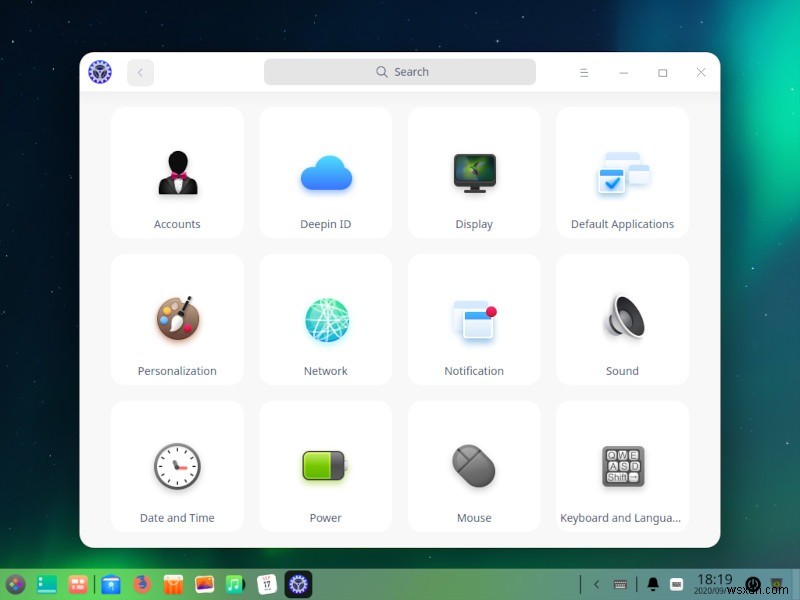
Task: Collapse the system tray with the chevron
Action: [x=597, y=584]
